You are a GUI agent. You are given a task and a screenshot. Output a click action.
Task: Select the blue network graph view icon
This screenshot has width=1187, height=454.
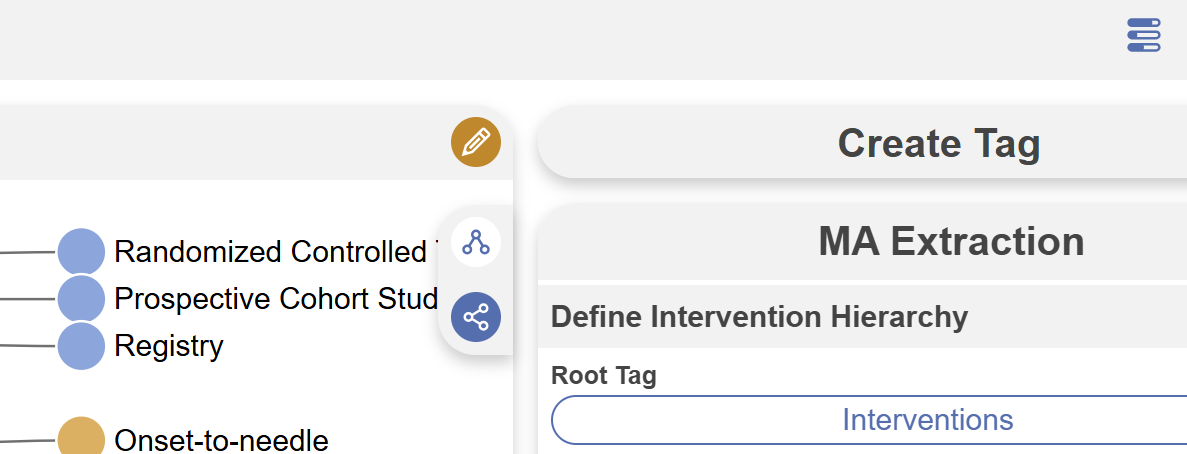click(476, 318)
